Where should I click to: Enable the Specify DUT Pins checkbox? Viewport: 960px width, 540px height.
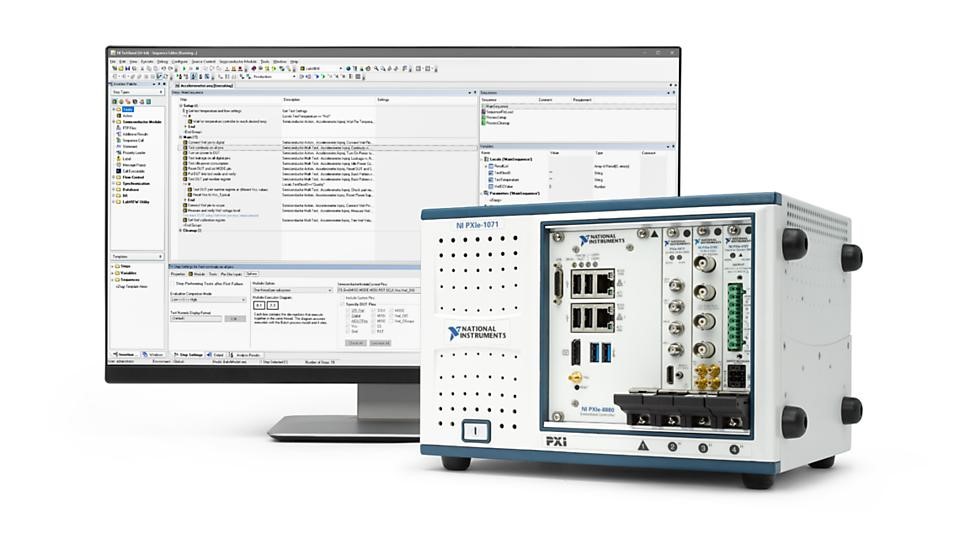(343, 304)
